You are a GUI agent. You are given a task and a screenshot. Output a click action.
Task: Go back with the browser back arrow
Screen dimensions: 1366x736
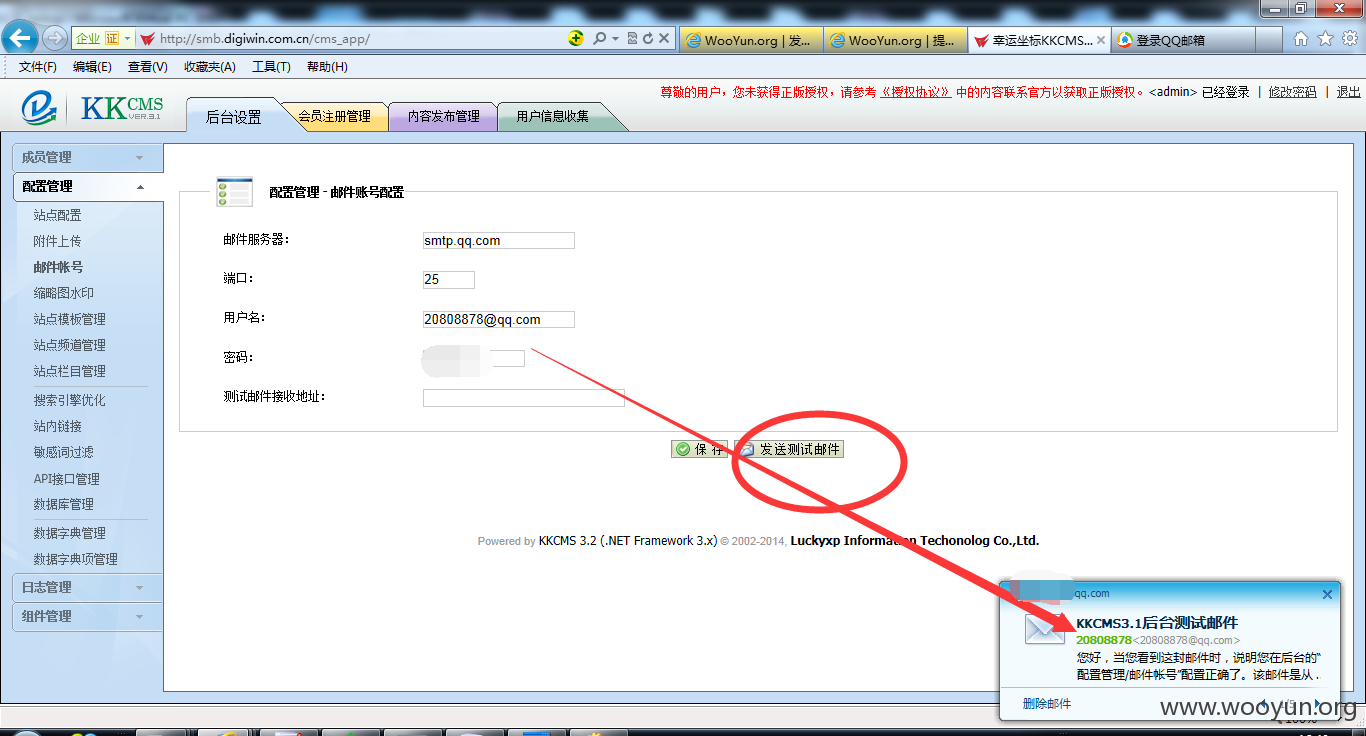[20, 38]
